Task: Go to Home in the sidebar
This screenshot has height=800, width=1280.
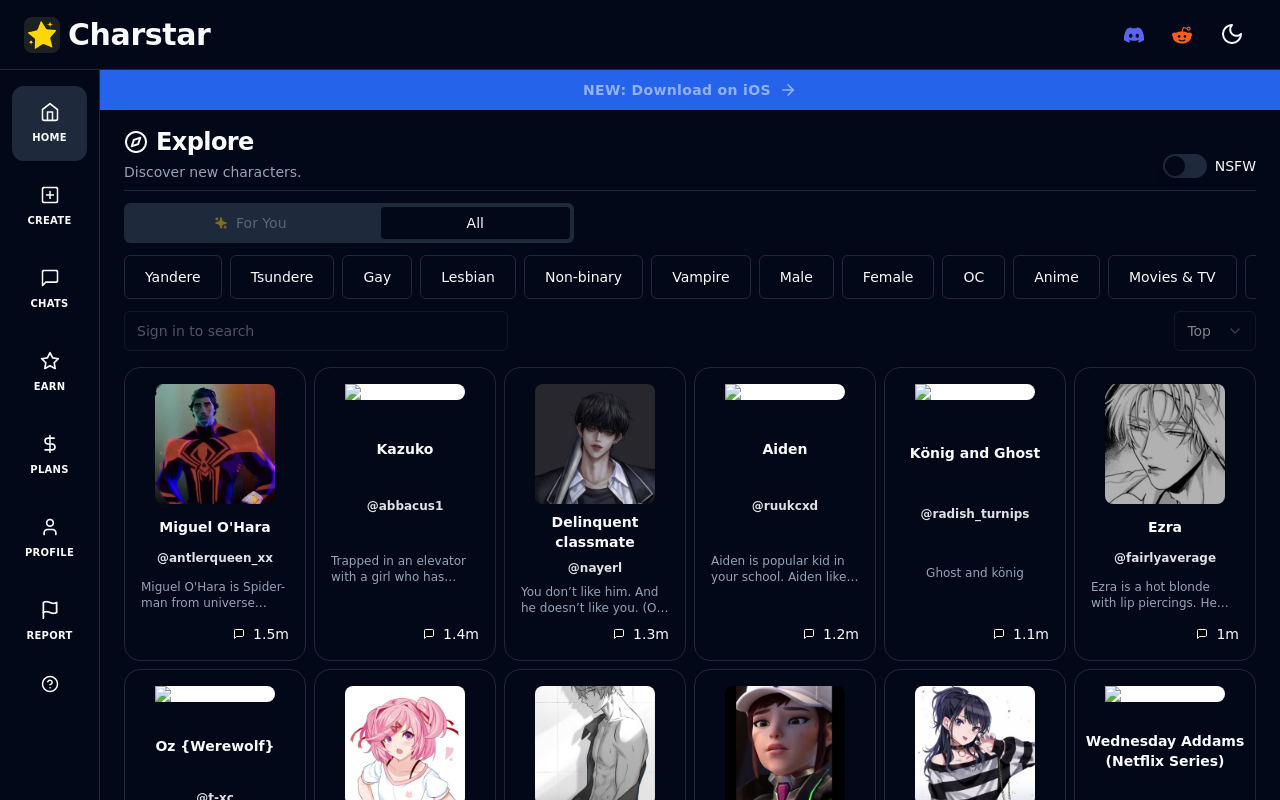Action: coord(49,123)
